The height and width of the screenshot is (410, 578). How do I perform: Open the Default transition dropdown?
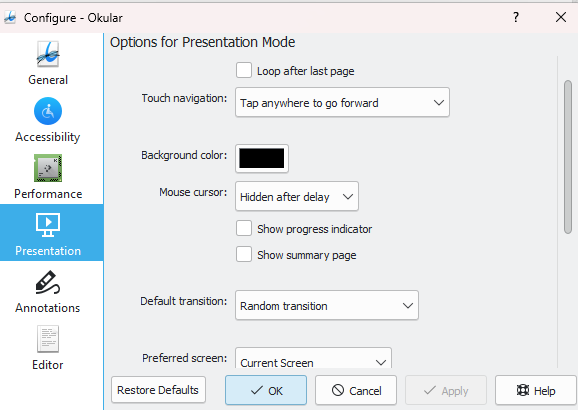coord(327,305)
